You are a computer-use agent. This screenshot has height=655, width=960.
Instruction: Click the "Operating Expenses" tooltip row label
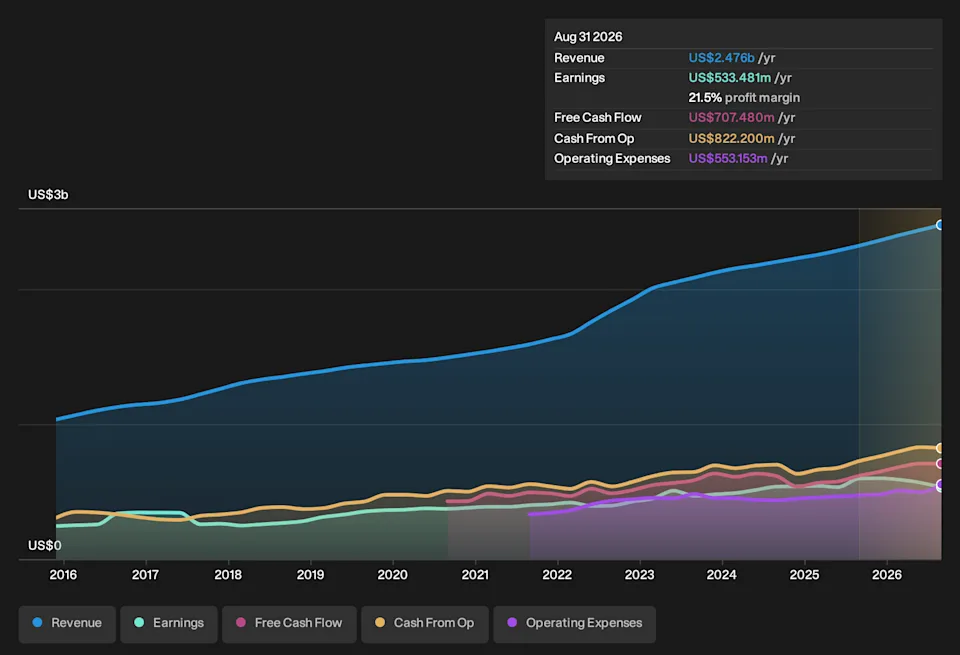tap(612, 159)
